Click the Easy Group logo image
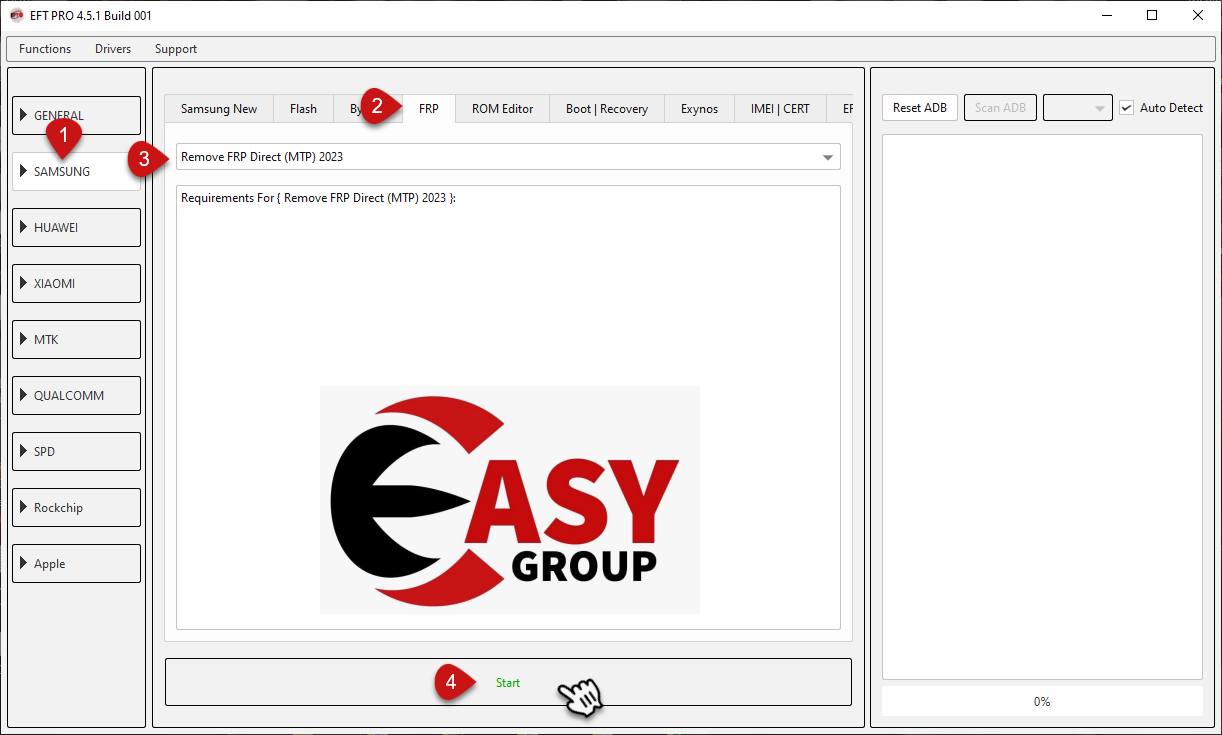This screenshot has height=735, width=1222. point(510,500)
